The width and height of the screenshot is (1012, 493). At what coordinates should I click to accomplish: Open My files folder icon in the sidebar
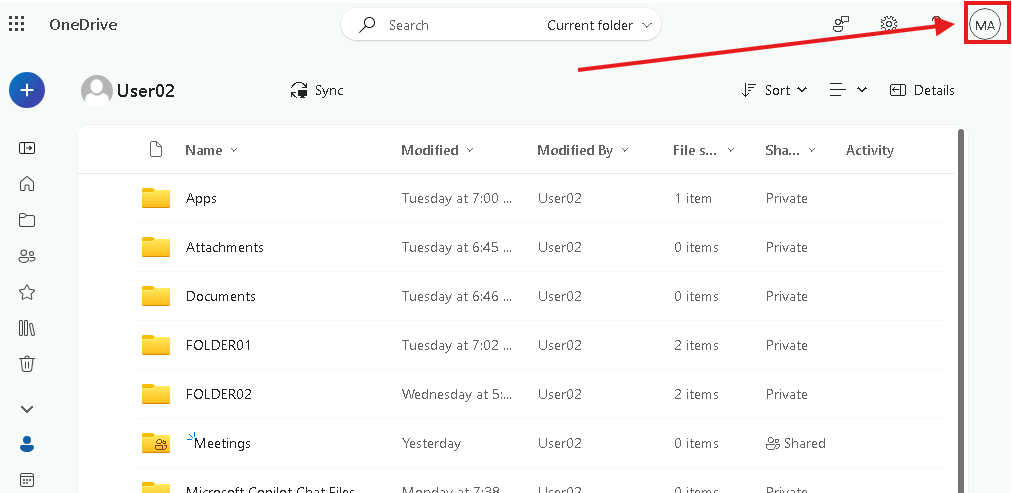coord(26,220)
